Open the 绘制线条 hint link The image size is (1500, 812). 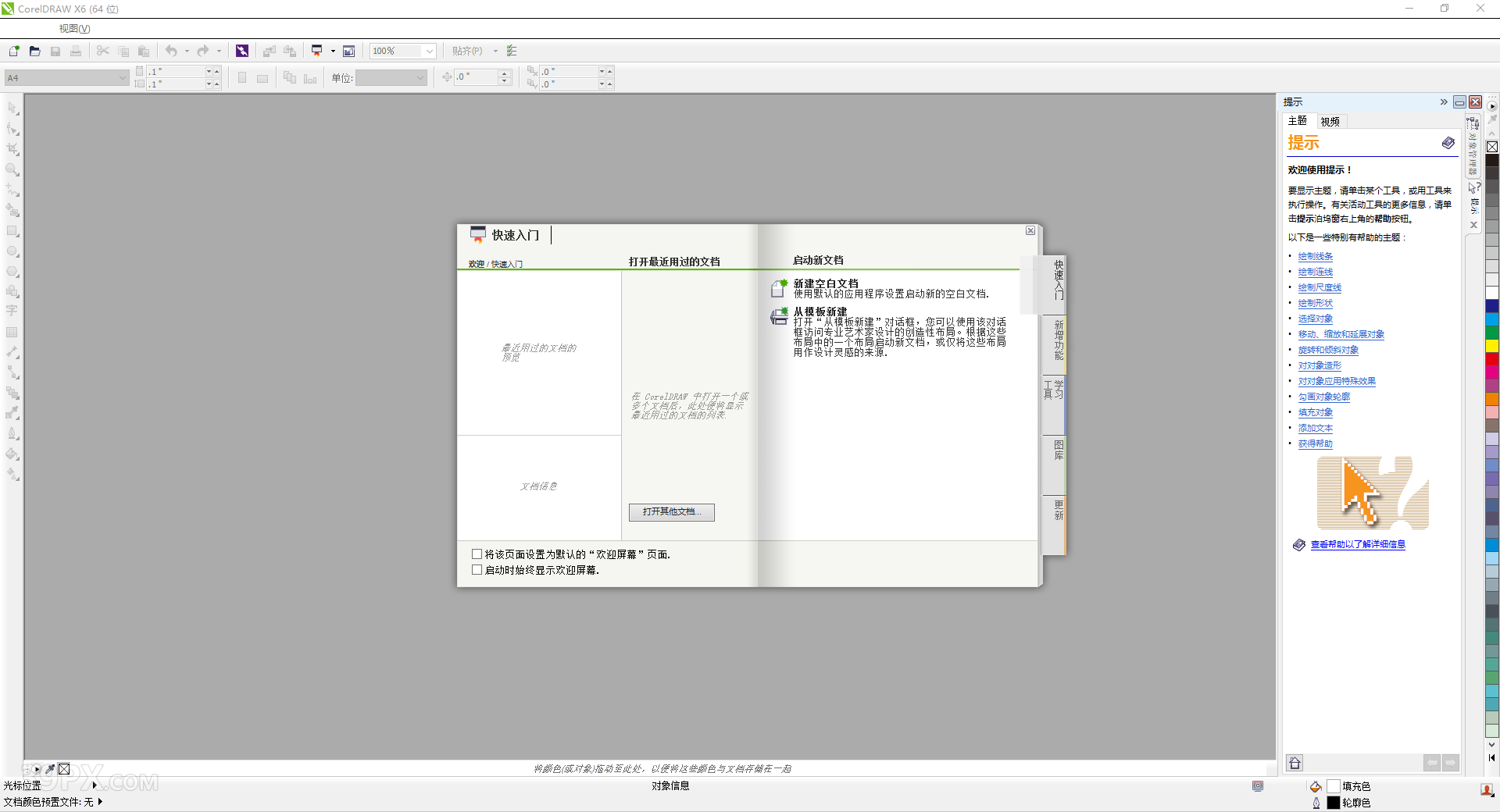click(x=1316, y=256)
